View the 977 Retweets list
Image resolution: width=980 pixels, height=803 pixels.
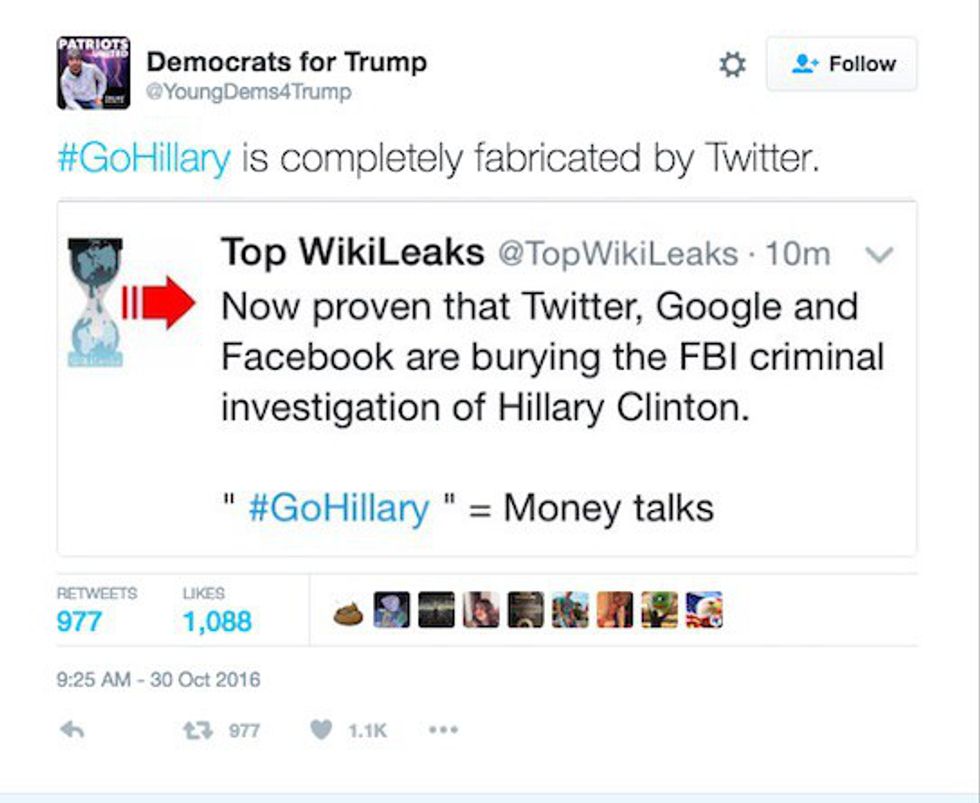click(x=79, y=621)
